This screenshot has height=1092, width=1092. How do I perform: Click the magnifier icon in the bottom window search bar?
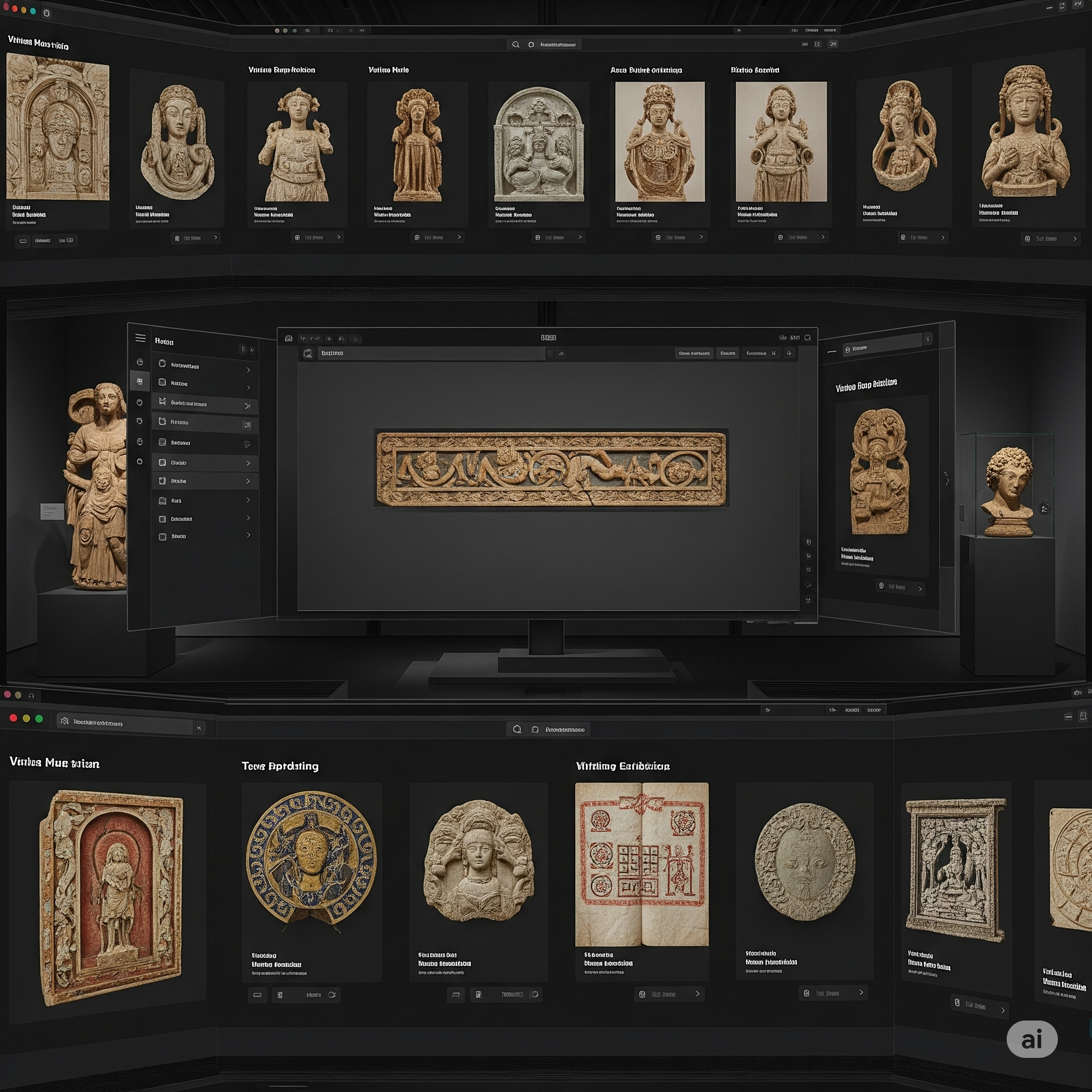(517, 729)
